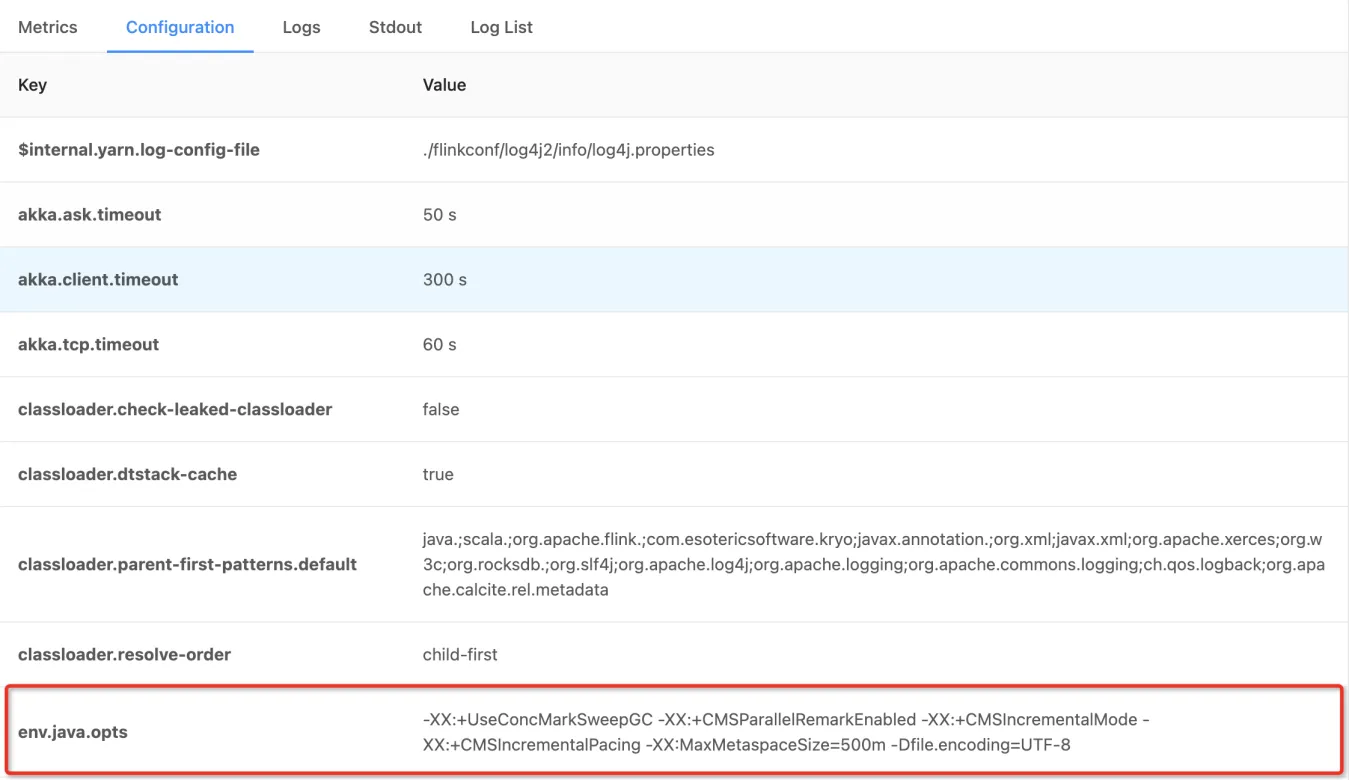Select the $internal.yarn.log-config-file key
The image size is (1349, 780).
pyautogui.click(x=139, y=150)
